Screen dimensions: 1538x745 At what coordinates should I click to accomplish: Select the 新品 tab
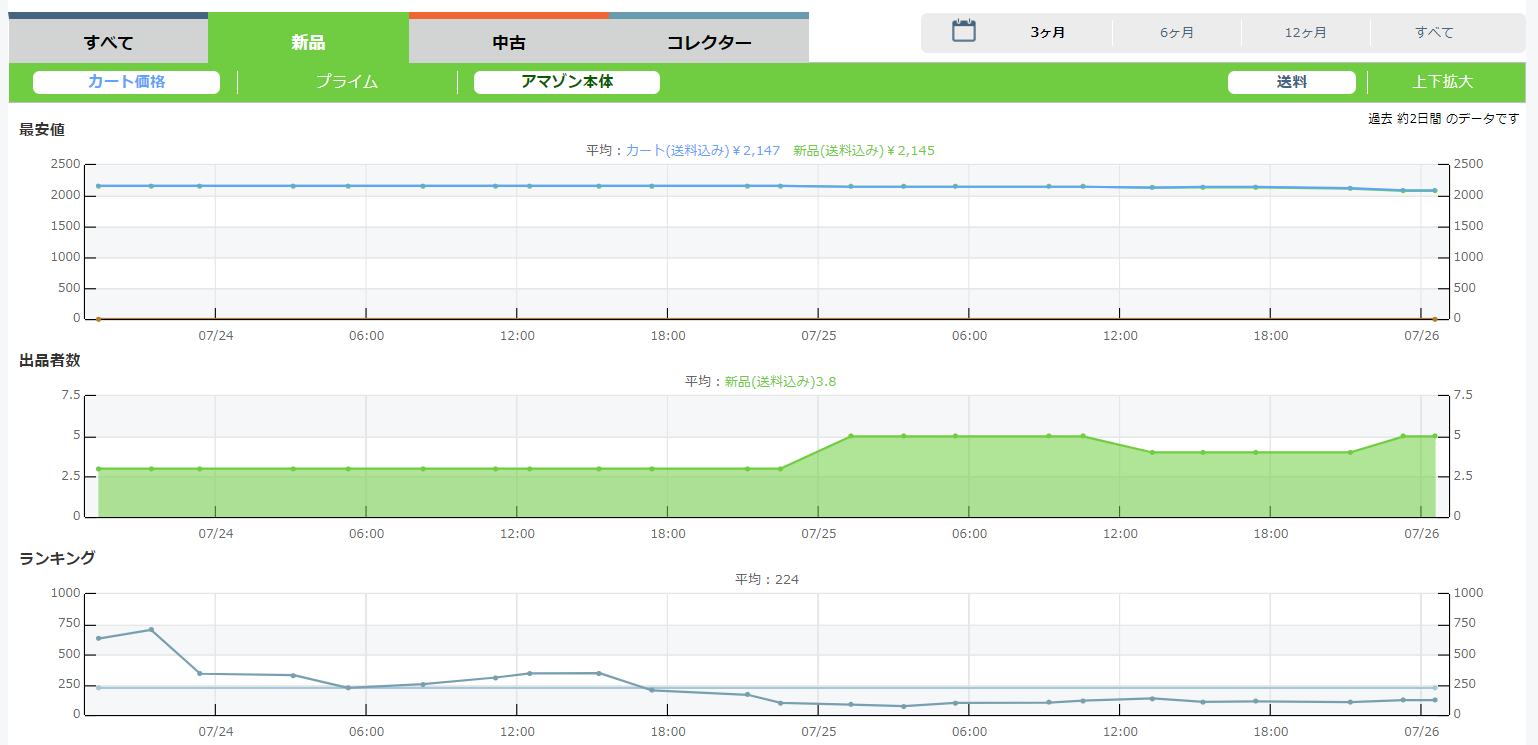tap(308, 43)
